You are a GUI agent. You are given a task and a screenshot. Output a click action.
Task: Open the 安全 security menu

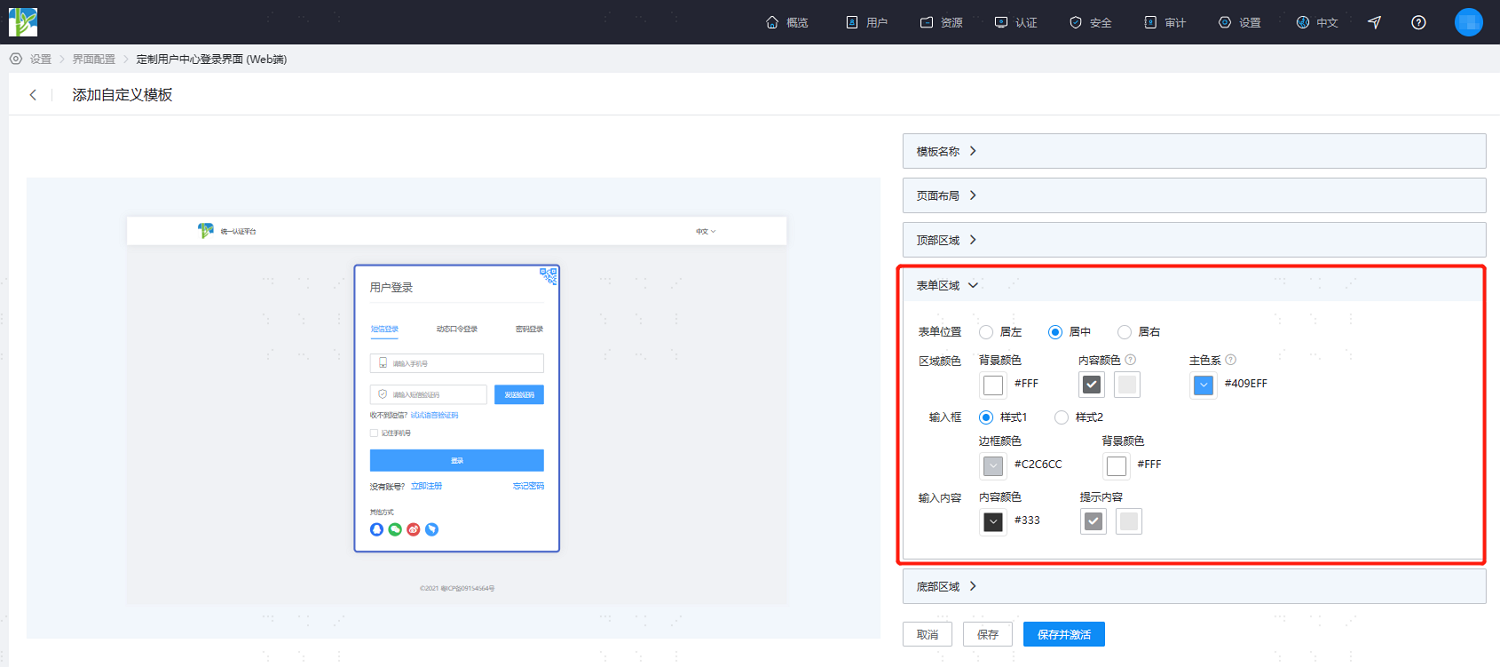1090,22
